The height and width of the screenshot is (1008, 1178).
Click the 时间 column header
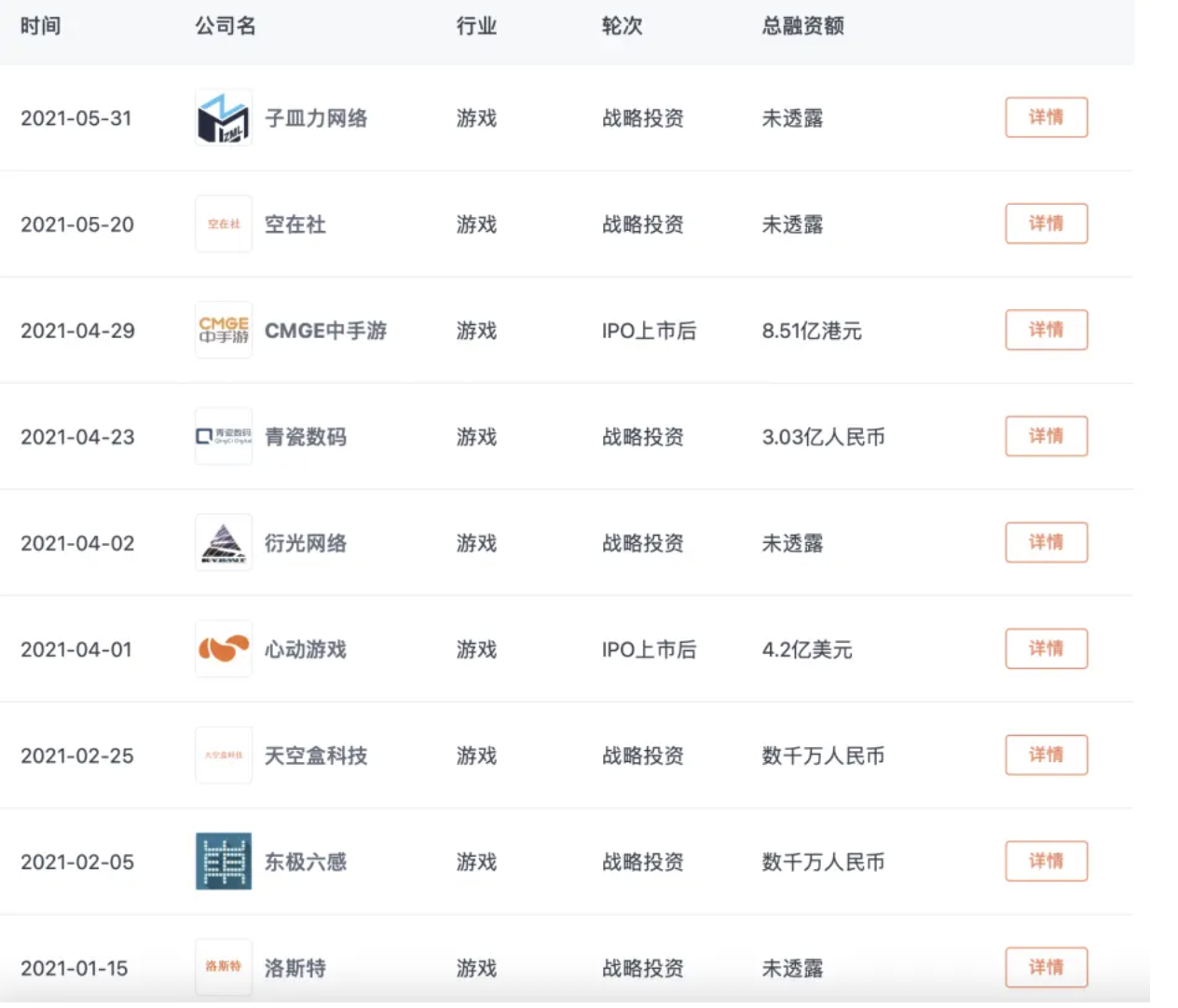[x=41, y=26]
